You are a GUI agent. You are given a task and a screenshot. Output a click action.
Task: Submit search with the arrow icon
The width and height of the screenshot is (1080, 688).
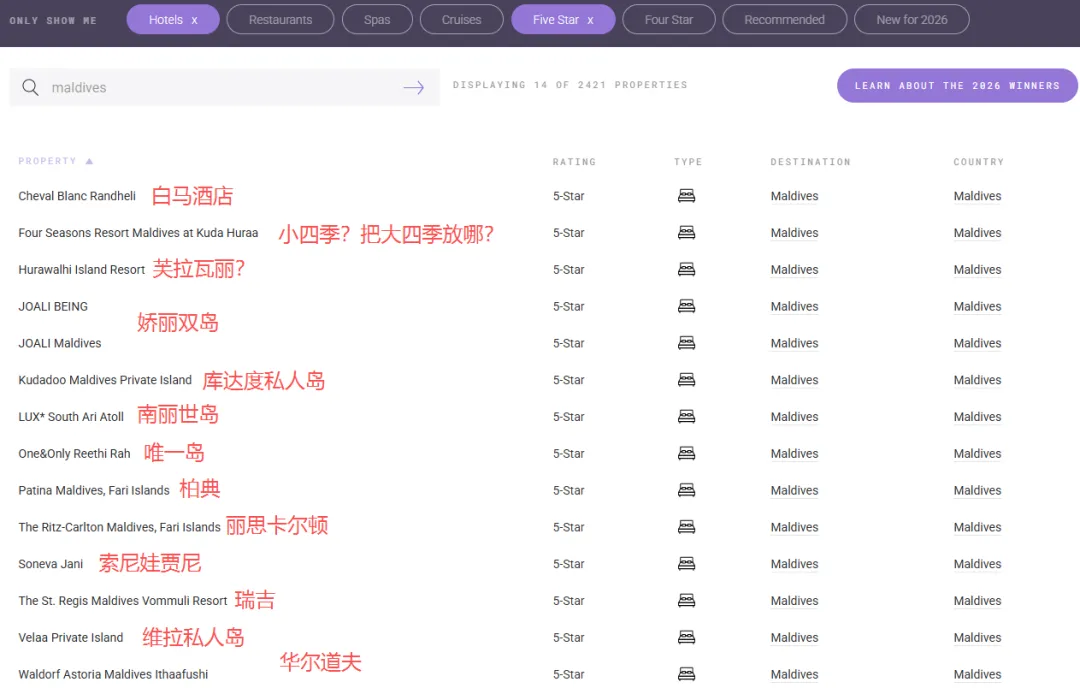pyautogui.click(x=413, y=87)
